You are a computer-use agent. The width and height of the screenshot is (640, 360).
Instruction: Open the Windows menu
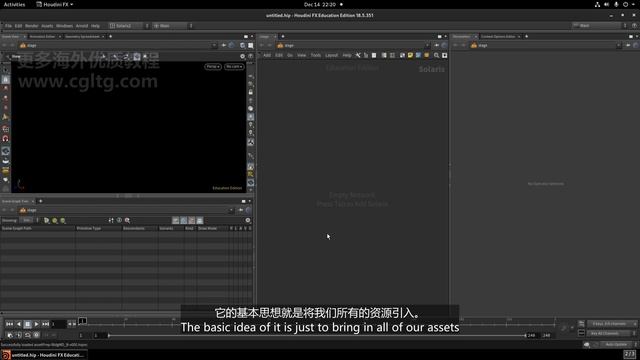tap(64, 26)
